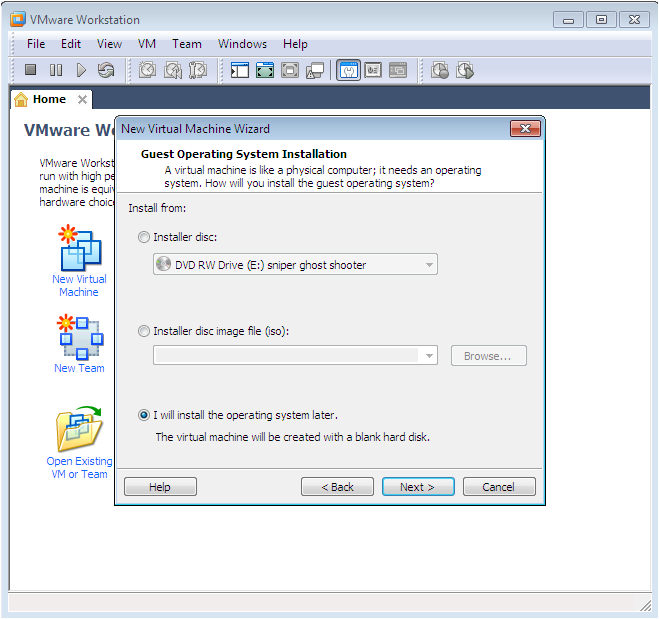Viewport: 659px width, 619px height.
Task: Open the Windows menu
Action: tap(242, 44)
